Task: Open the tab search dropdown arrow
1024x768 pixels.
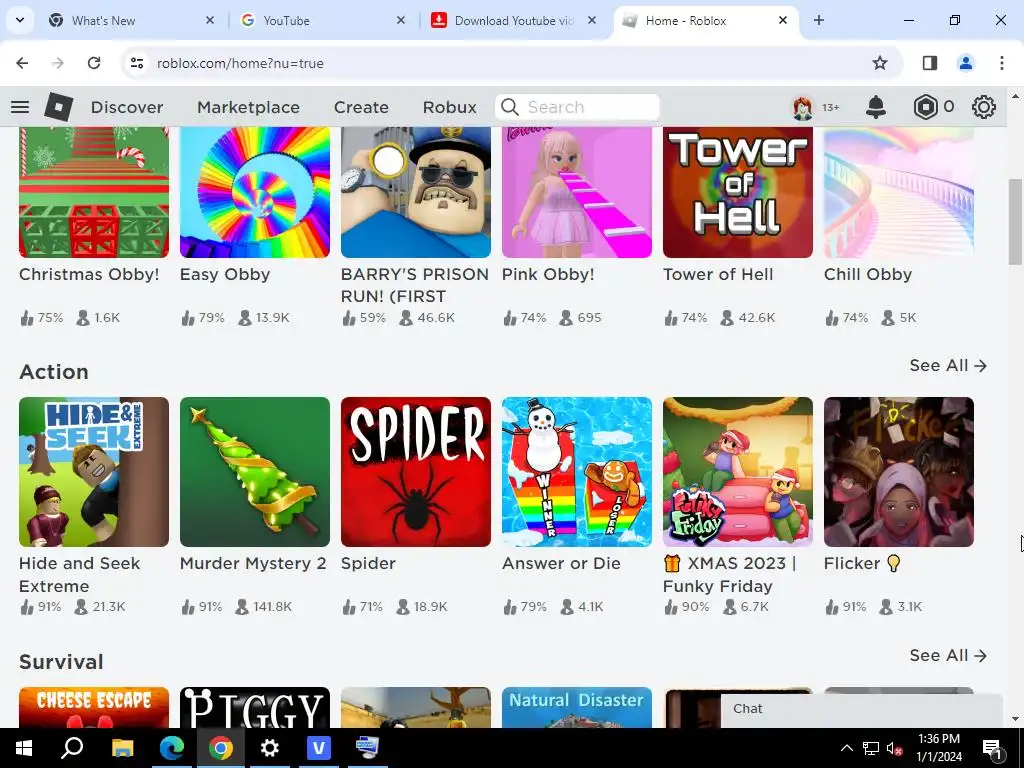Action: pyautogui.click(x=20, y=20)
